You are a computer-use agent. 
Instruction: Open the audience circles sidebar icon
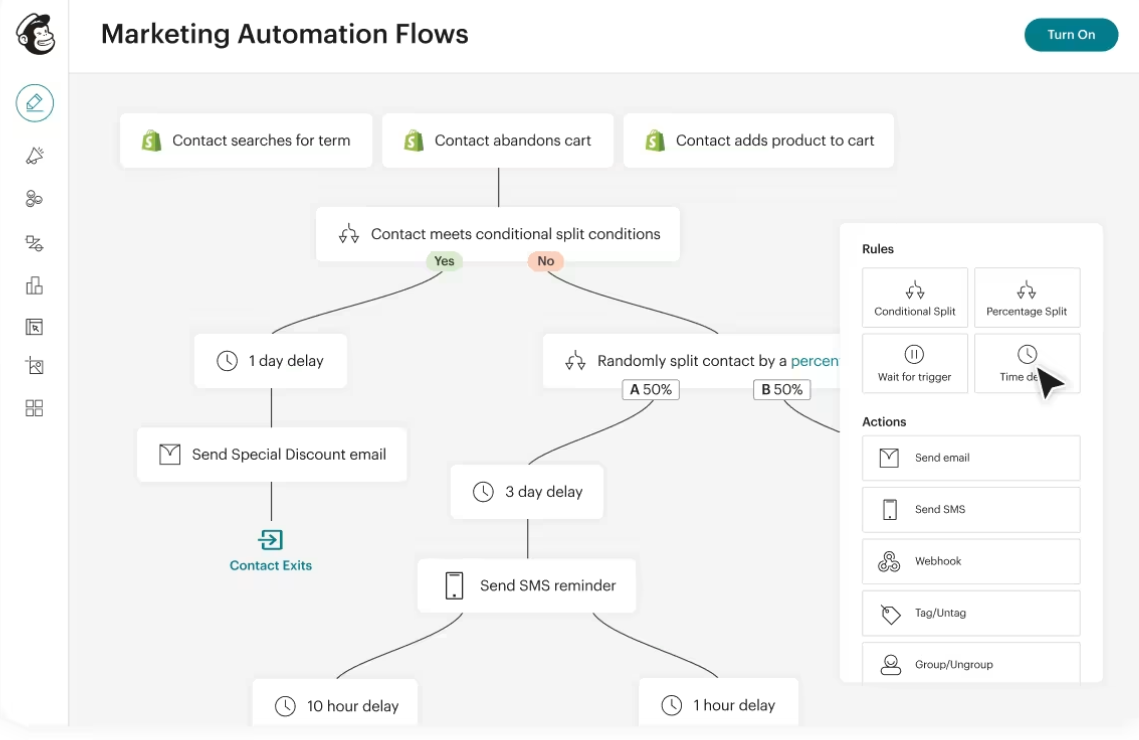[34, 198]
